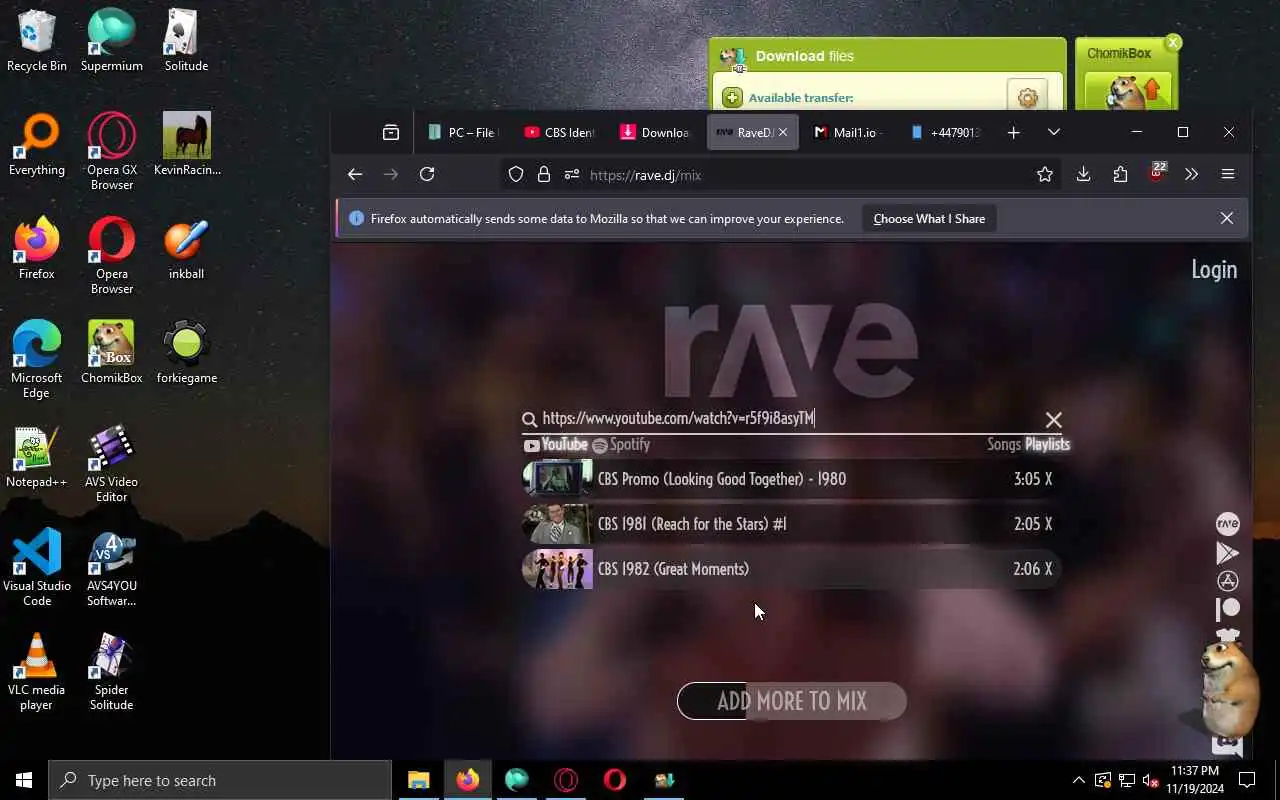Screen dimensions: 1280x800
Task: Open Spider Solitude desktop icon
Action: click(x=111, y=672)
